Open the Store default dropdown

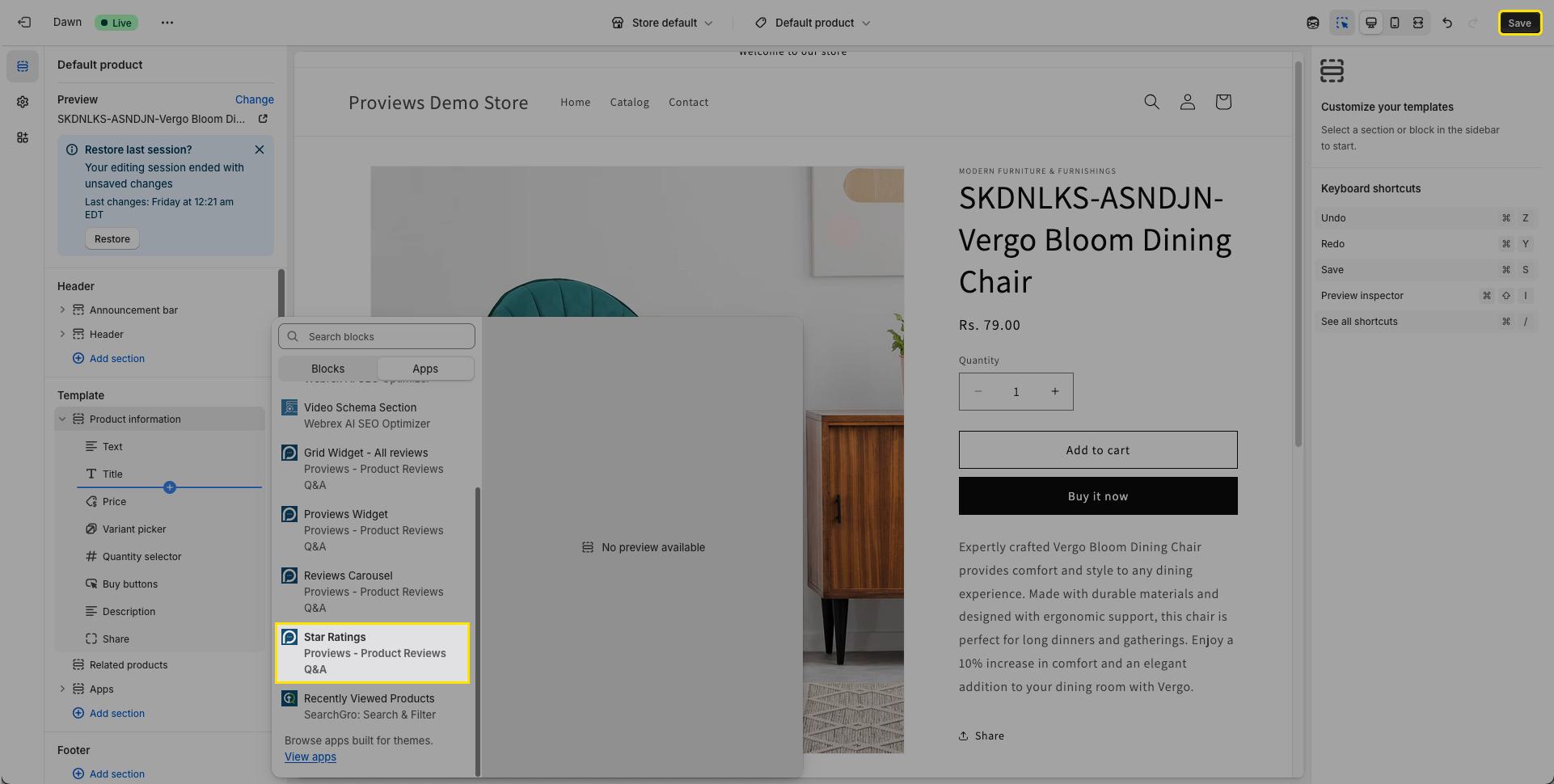click(662, 23)
